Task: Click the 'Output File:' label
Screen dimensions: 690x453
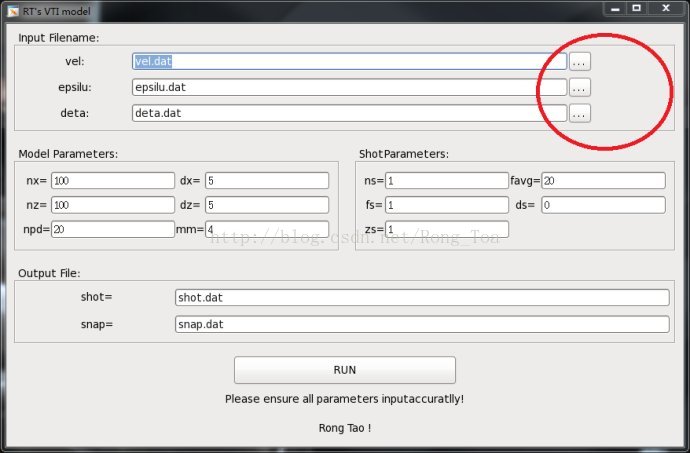Action: pyautogui.click(x=49, y=273)
